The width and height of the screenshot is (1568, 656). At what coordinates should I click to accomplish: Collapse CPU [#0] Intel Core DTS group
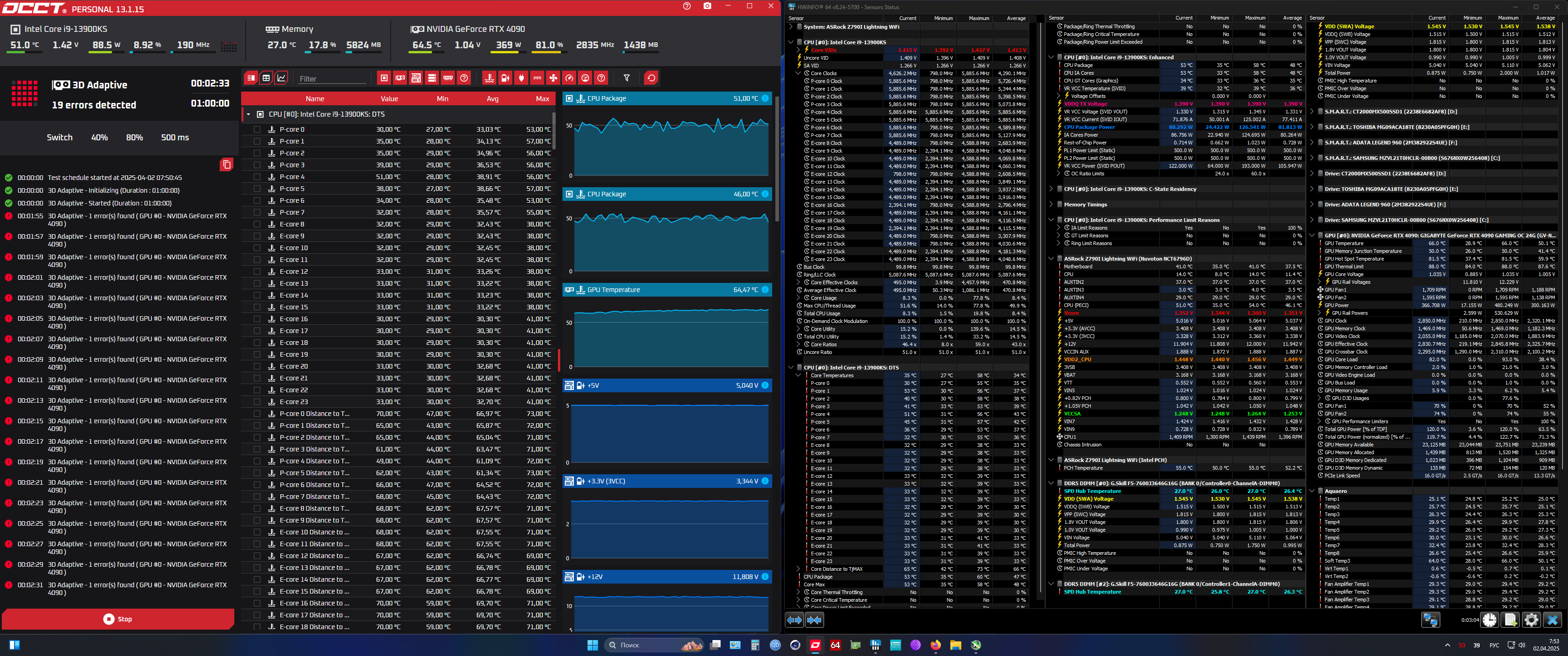coord(248,114)
